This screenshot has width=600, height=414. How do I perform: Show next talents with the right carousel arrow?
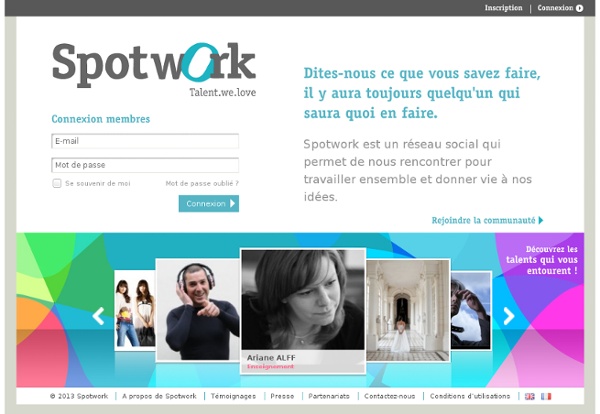[x=509, y=316]
